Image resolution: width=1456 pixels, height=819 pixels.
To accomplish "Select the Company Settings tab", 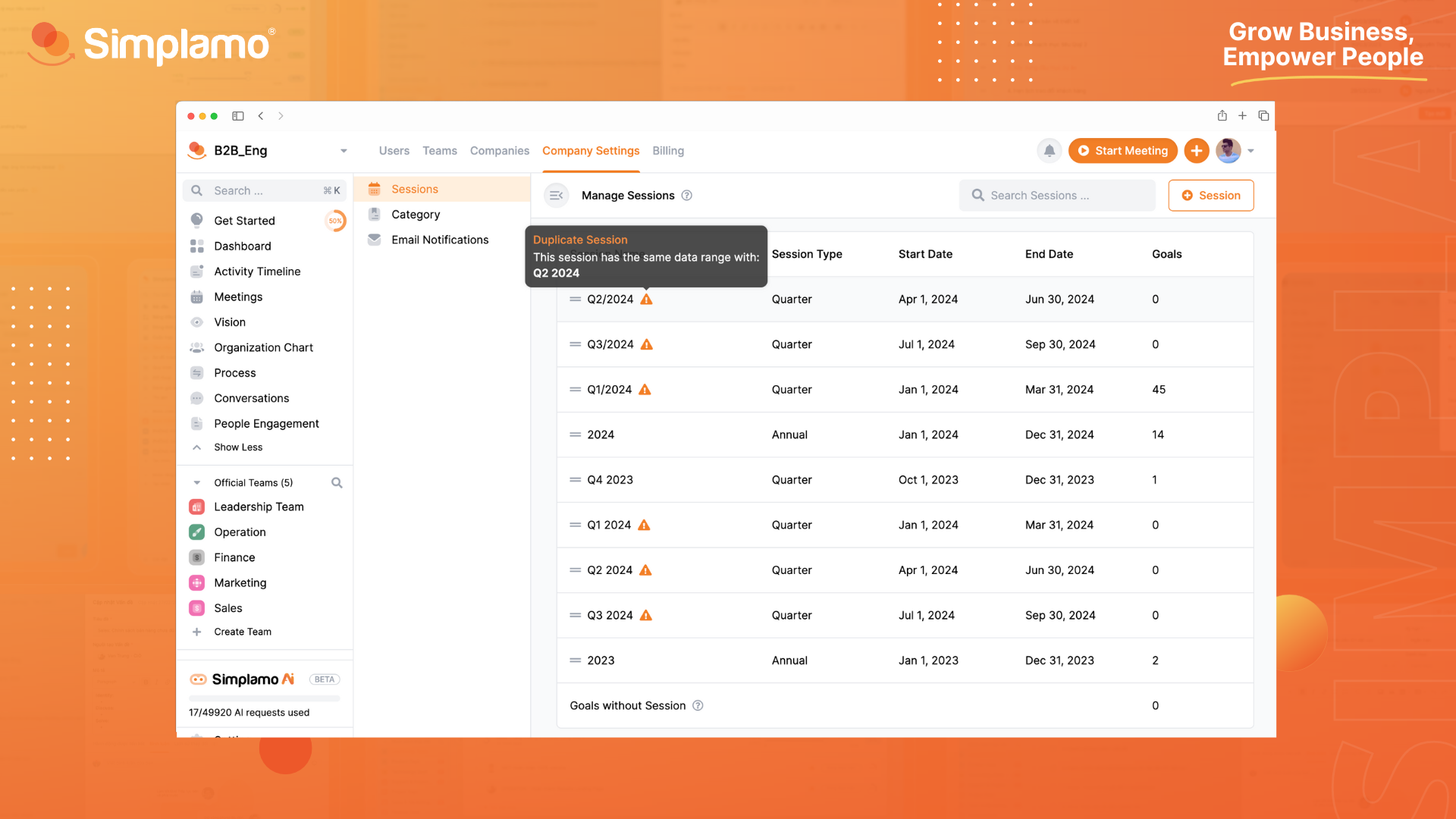I will click(591, 151).
